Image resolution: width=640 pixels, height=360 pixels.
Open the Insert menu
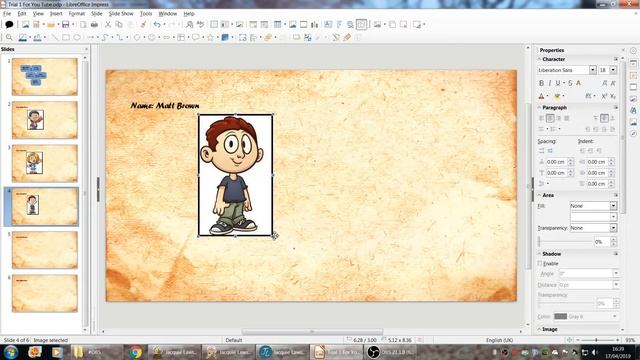[x=56, y=14]
